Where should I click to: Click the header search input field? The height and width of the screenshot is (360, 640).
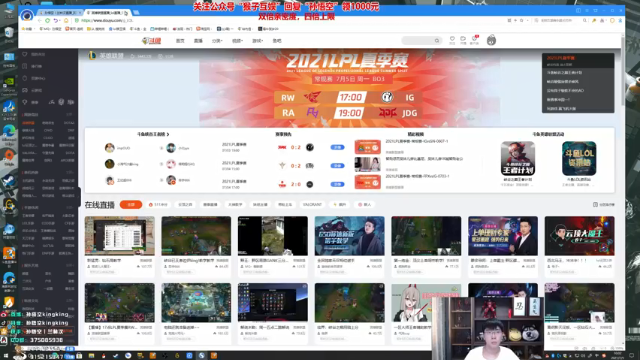coord(418,41)
